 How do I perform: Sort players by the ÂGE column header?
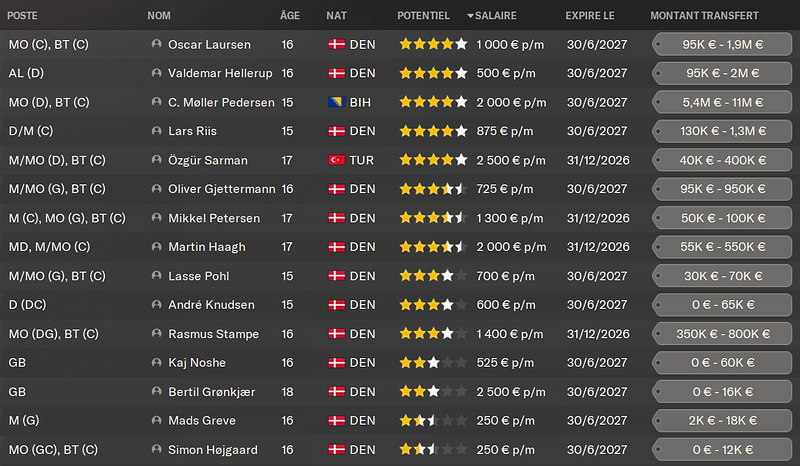pyautogui.click(x=290, y=16)
